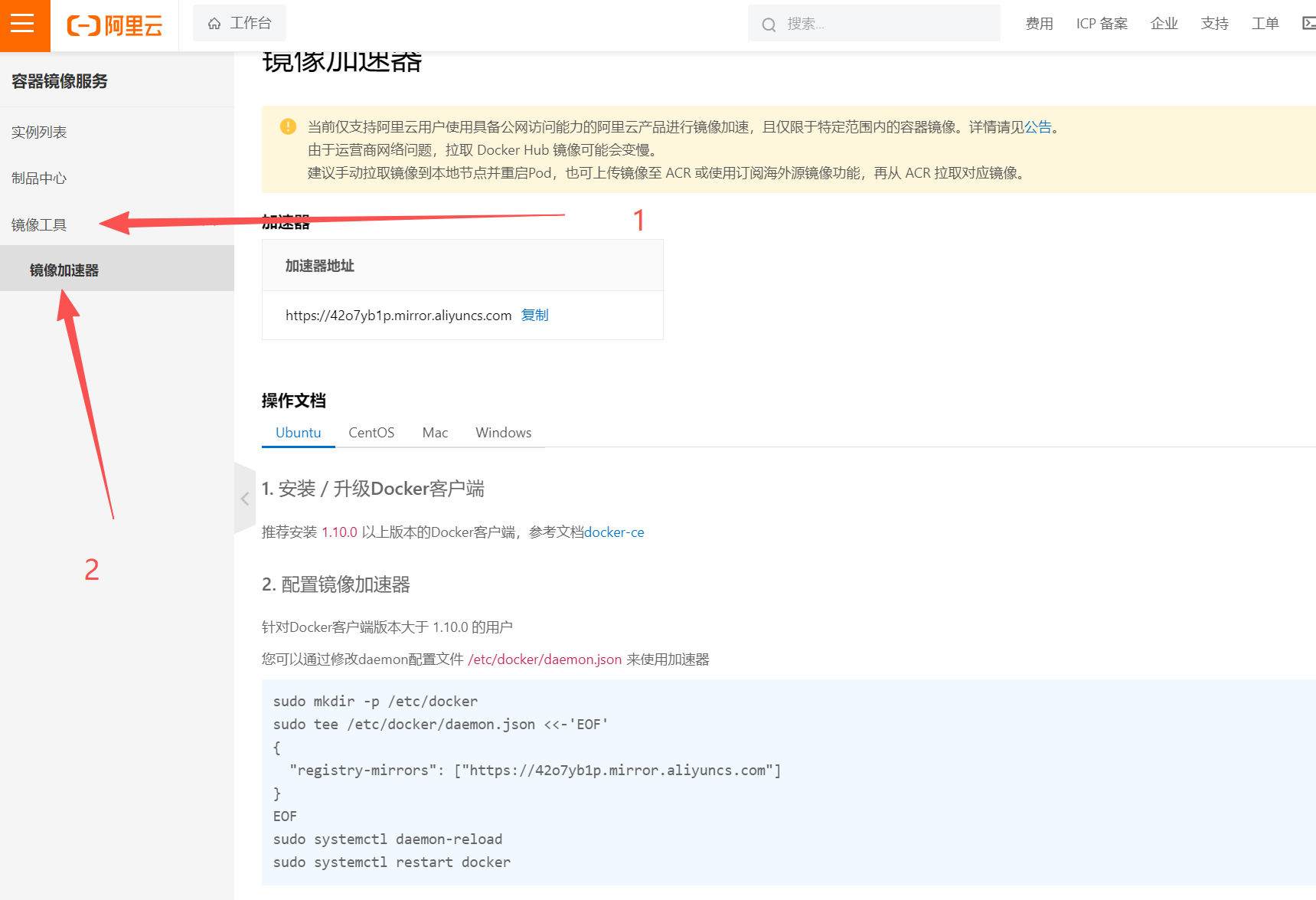Copy accelerator address via 复制

(534, 315)
